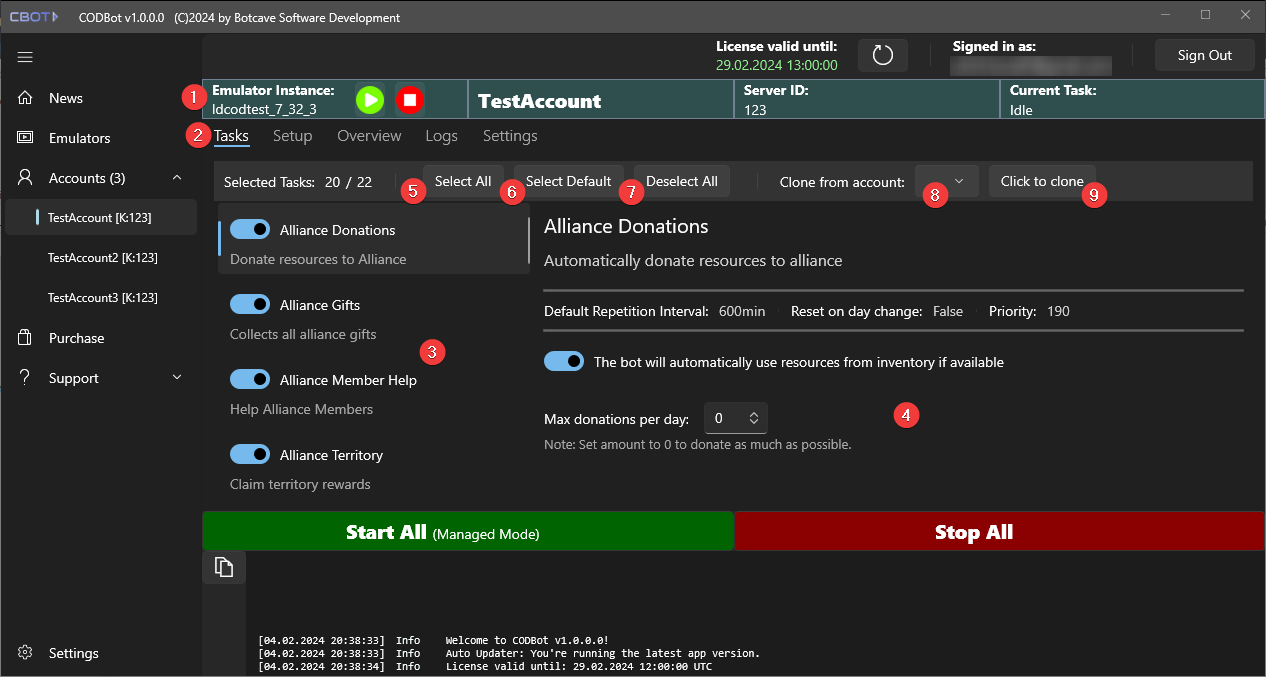This screenshot has height=677, width=1266.
Task: Open Settings at sidebar bottom
Action: pyautogui.click(x=73, y=653)
